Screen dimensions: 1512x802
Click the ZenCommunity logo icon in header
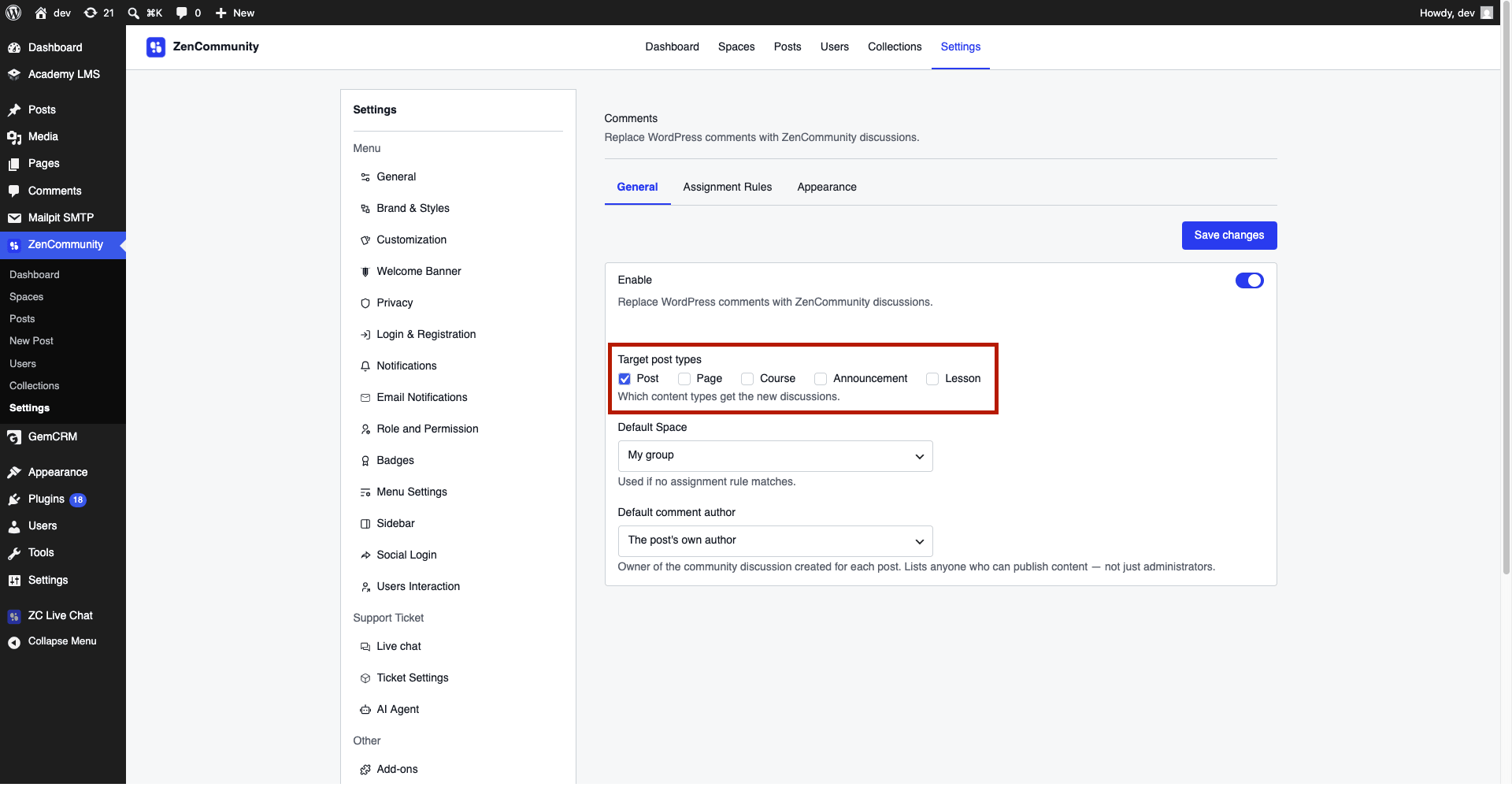pyautogui.click(x=155, y=47)
